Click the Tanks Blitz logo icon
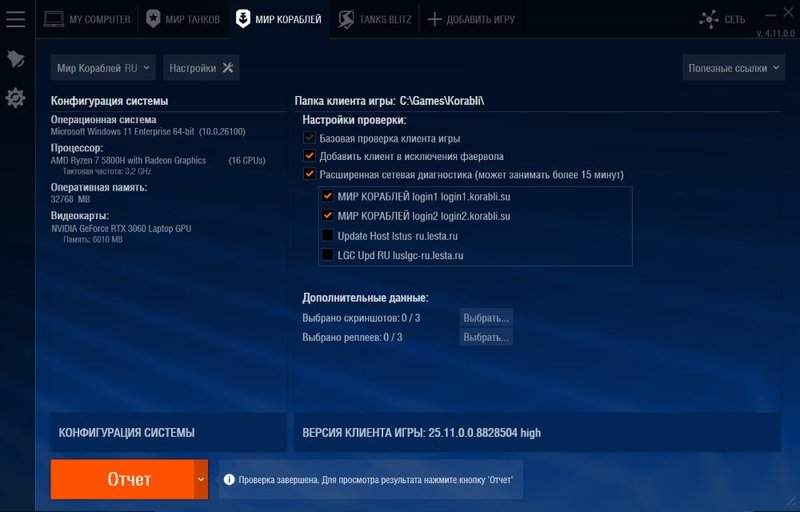The height and width of the screenshot is (512, 800). (x=346, y=19)
